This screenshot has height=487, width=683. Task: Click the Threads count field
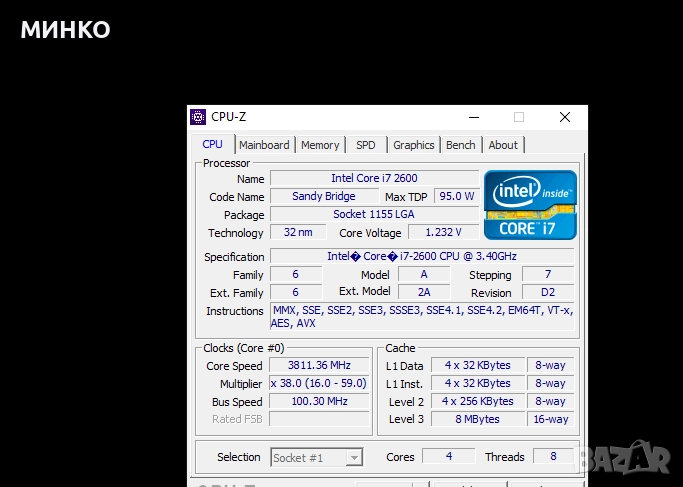coord(553,457)
